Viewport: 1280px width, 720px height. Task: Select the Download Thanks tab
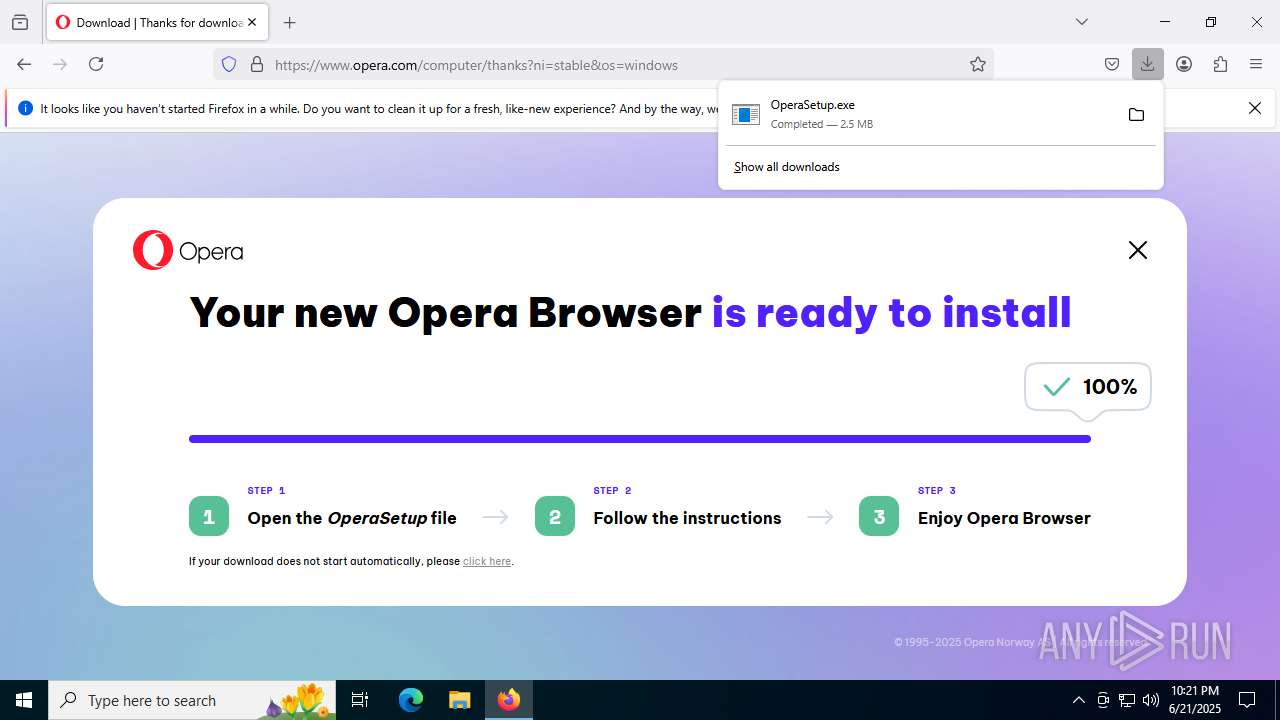157,22
